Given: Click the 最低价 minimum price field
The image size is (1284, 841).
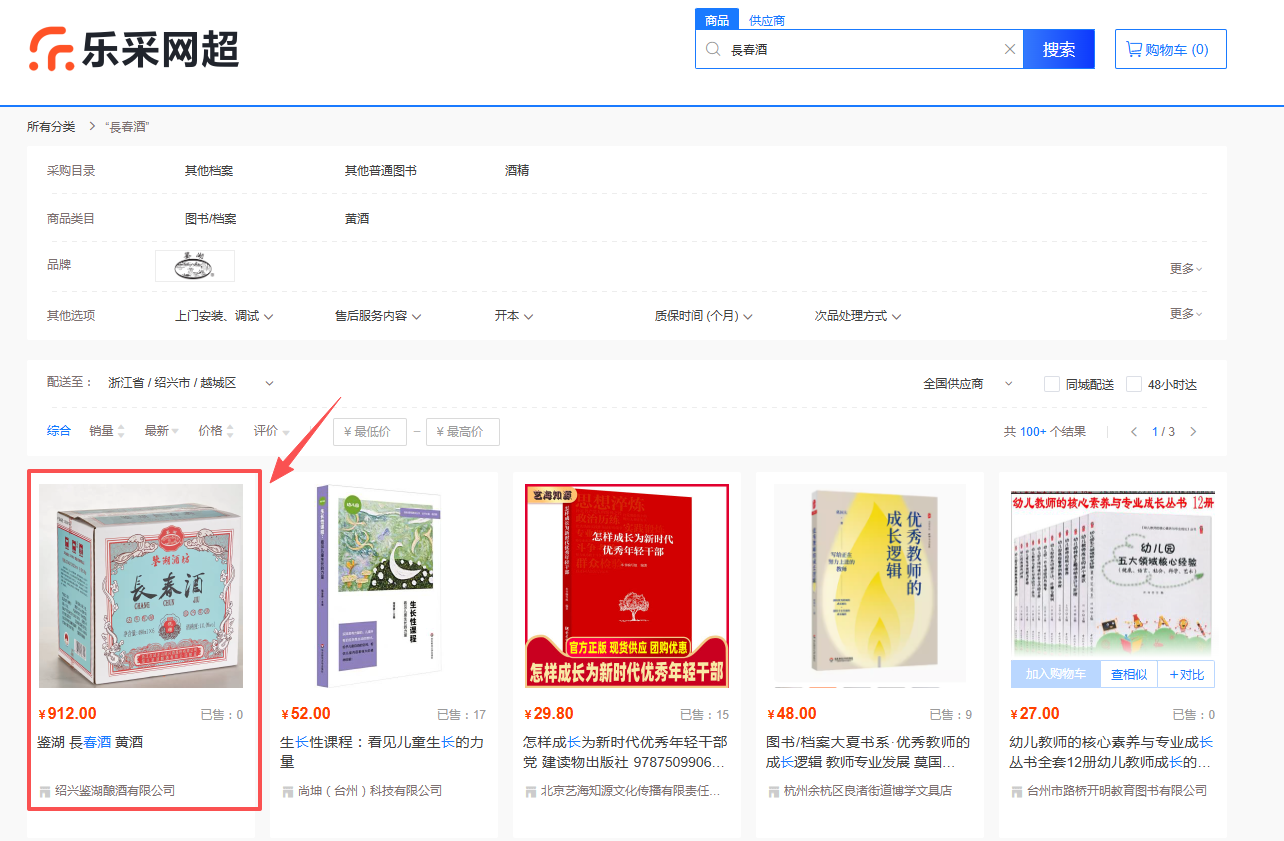Looking at the screenshot, I should (x=370, y=432).
